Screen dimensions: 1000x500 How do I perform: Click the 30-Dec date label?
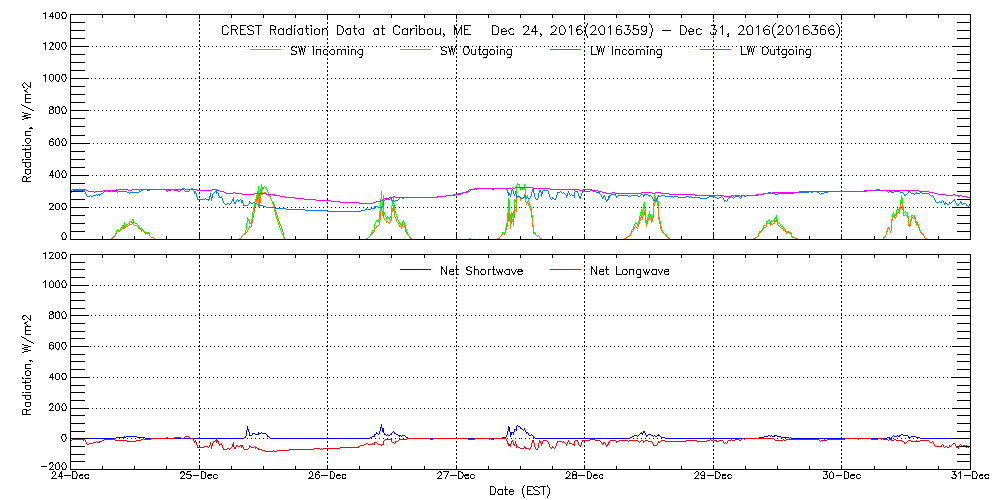click(x=841, y=477)
